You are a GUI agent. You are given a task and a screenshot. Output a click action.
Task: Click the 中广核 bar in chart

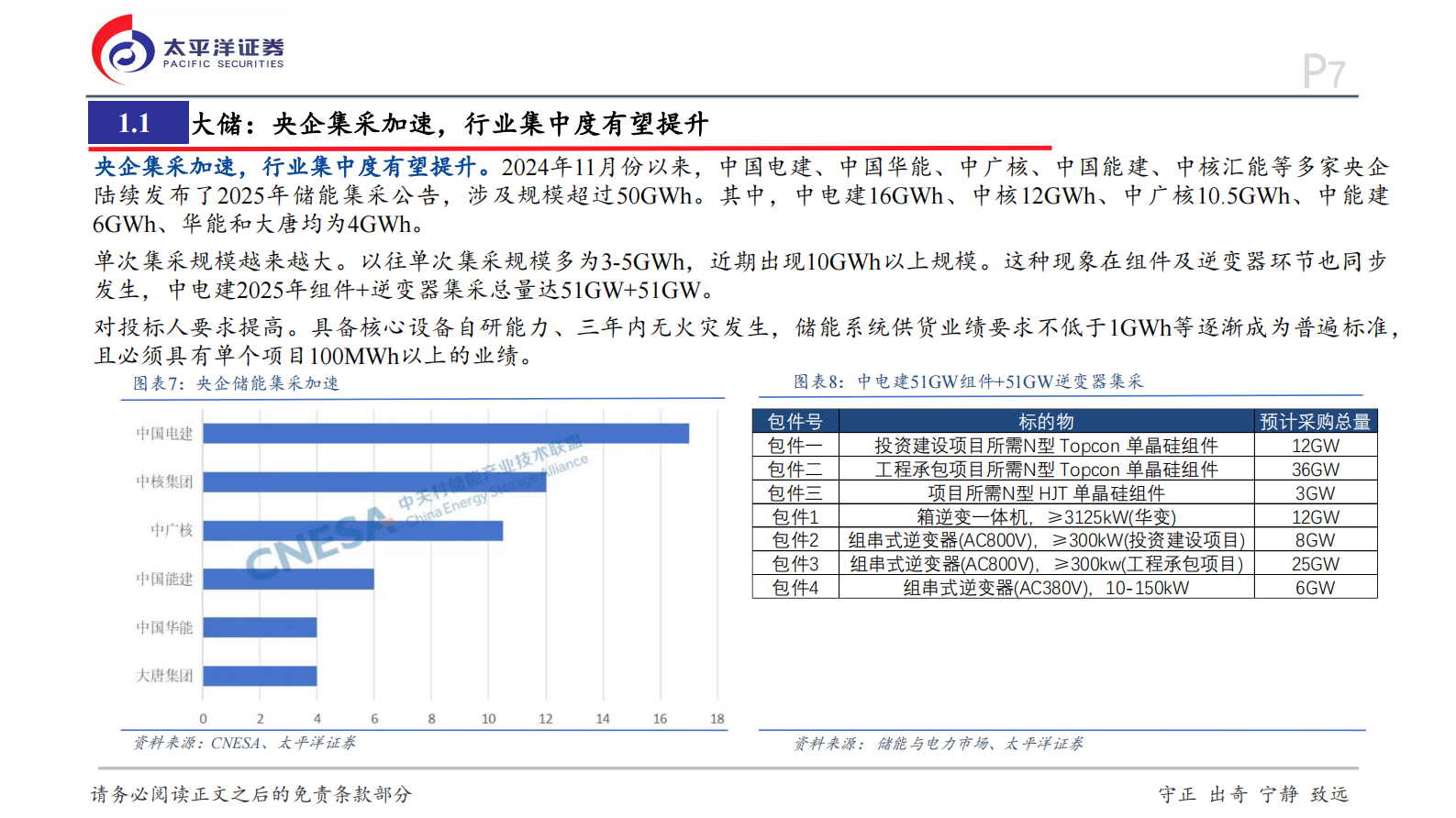tap(353, 530)
